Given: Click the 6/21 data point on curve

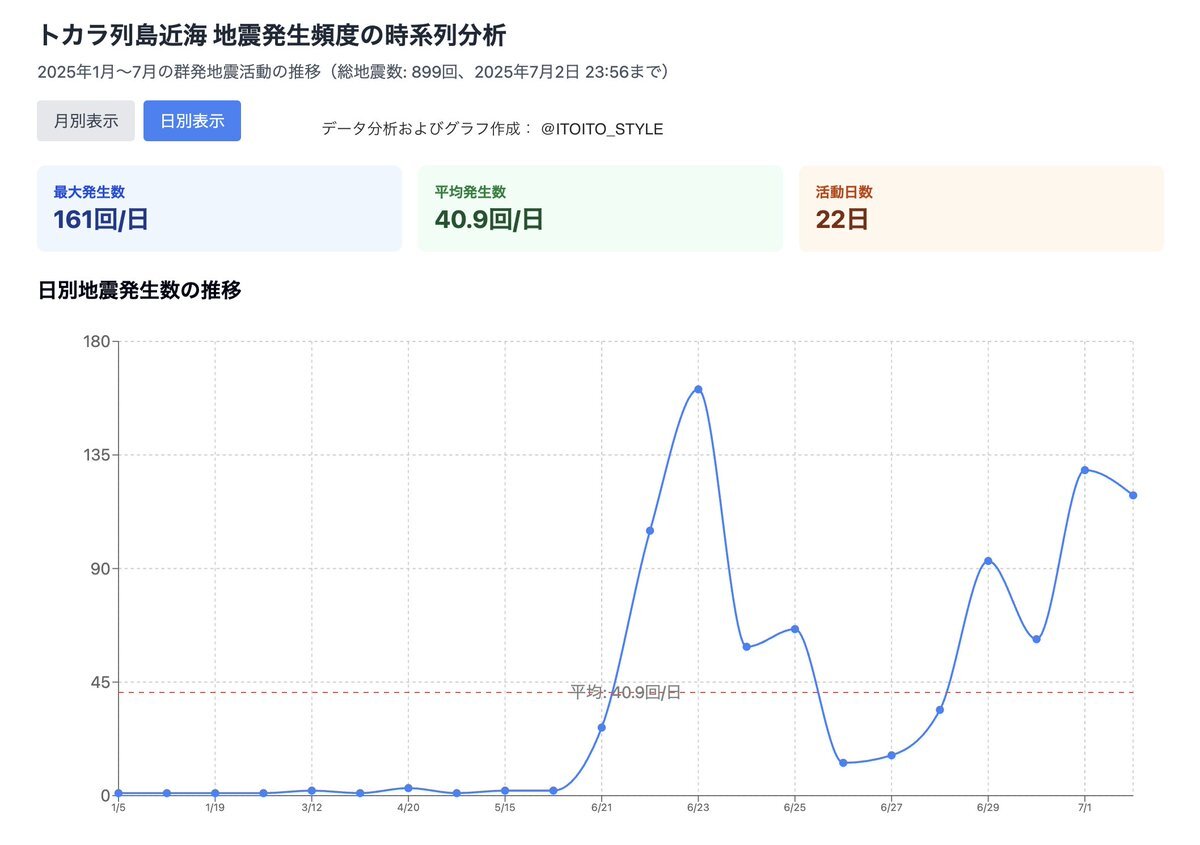Looking at the screenshot, I should coord(602,727).
